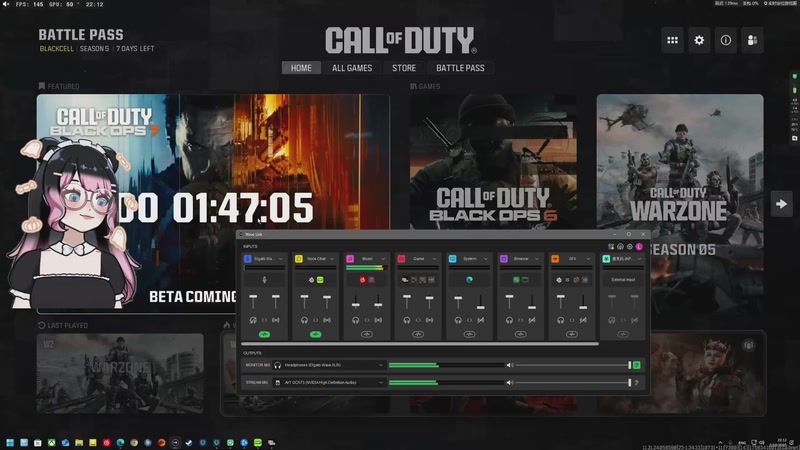
Task: Toggle Elgato Wave channel green effects button
Action: pos(264,334)
